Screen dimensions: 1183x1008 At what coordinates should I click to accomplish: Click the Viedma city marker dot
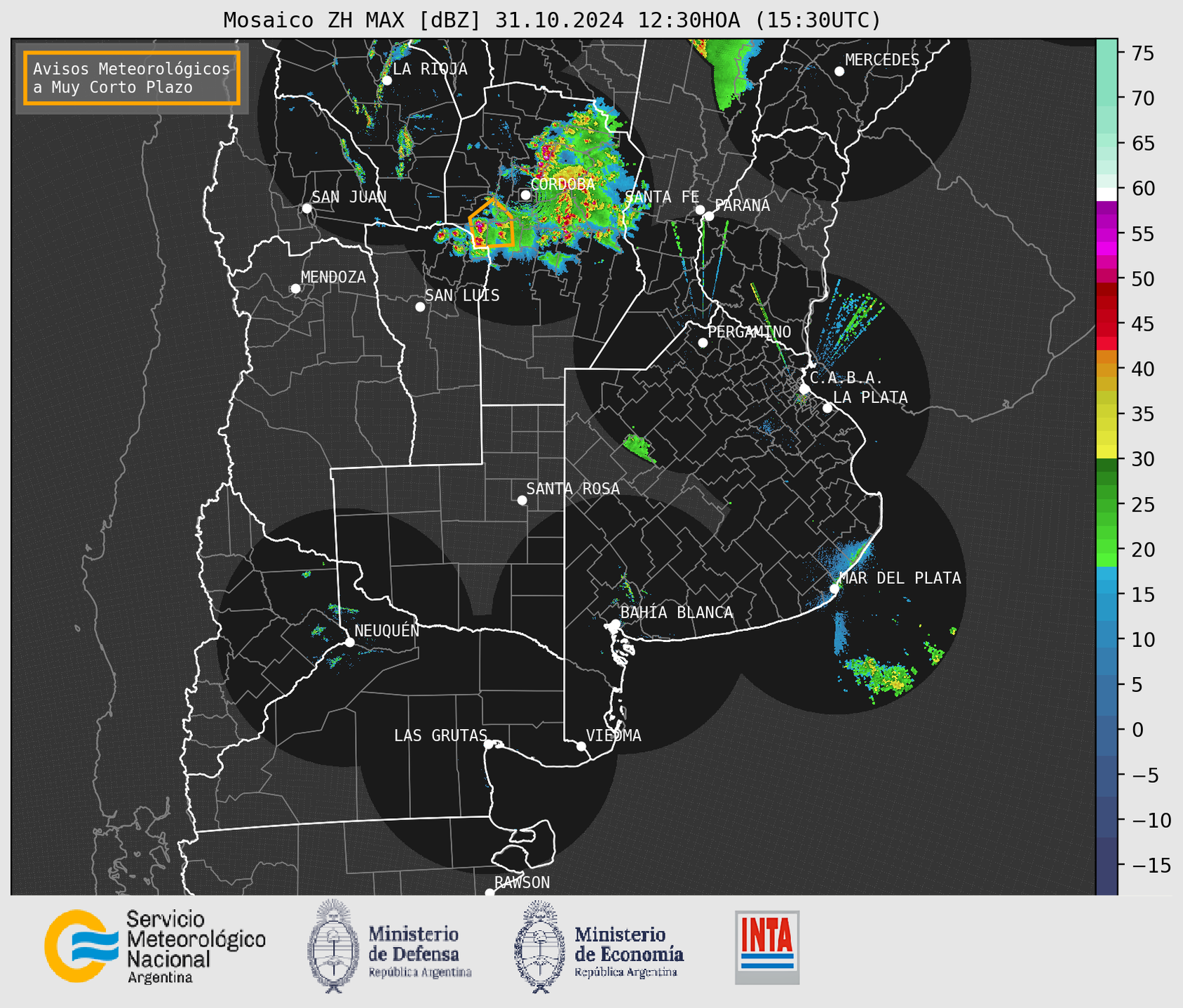point(581,747)
